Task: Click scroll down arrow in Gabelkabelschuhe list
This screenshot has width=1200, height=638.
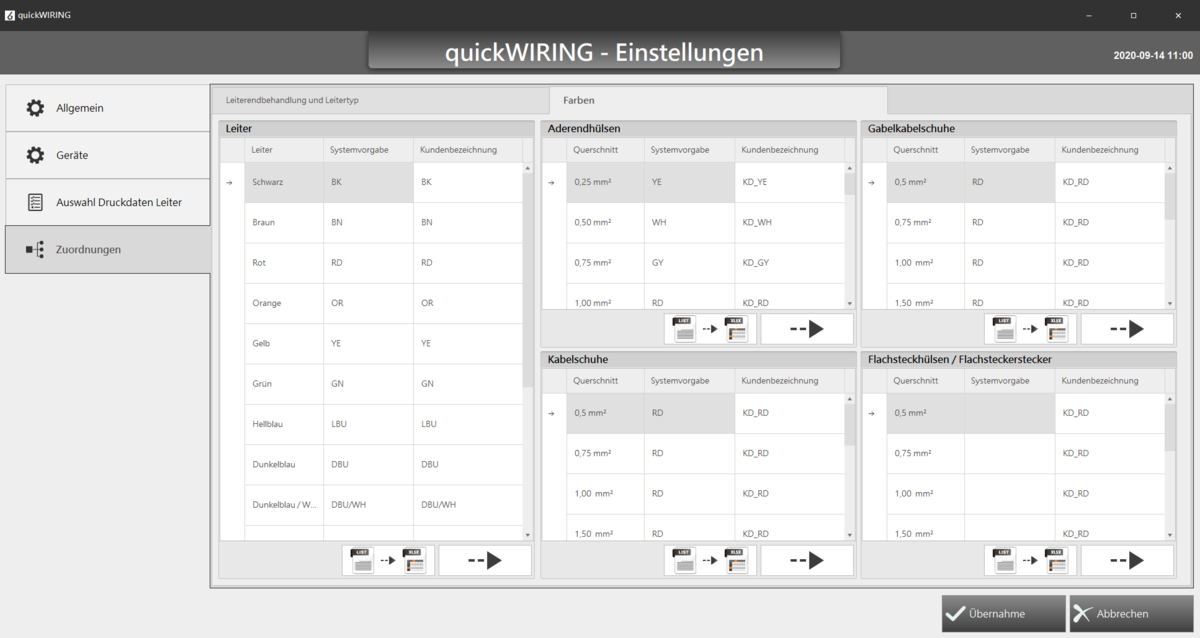Action: (x=1169, y=303)
